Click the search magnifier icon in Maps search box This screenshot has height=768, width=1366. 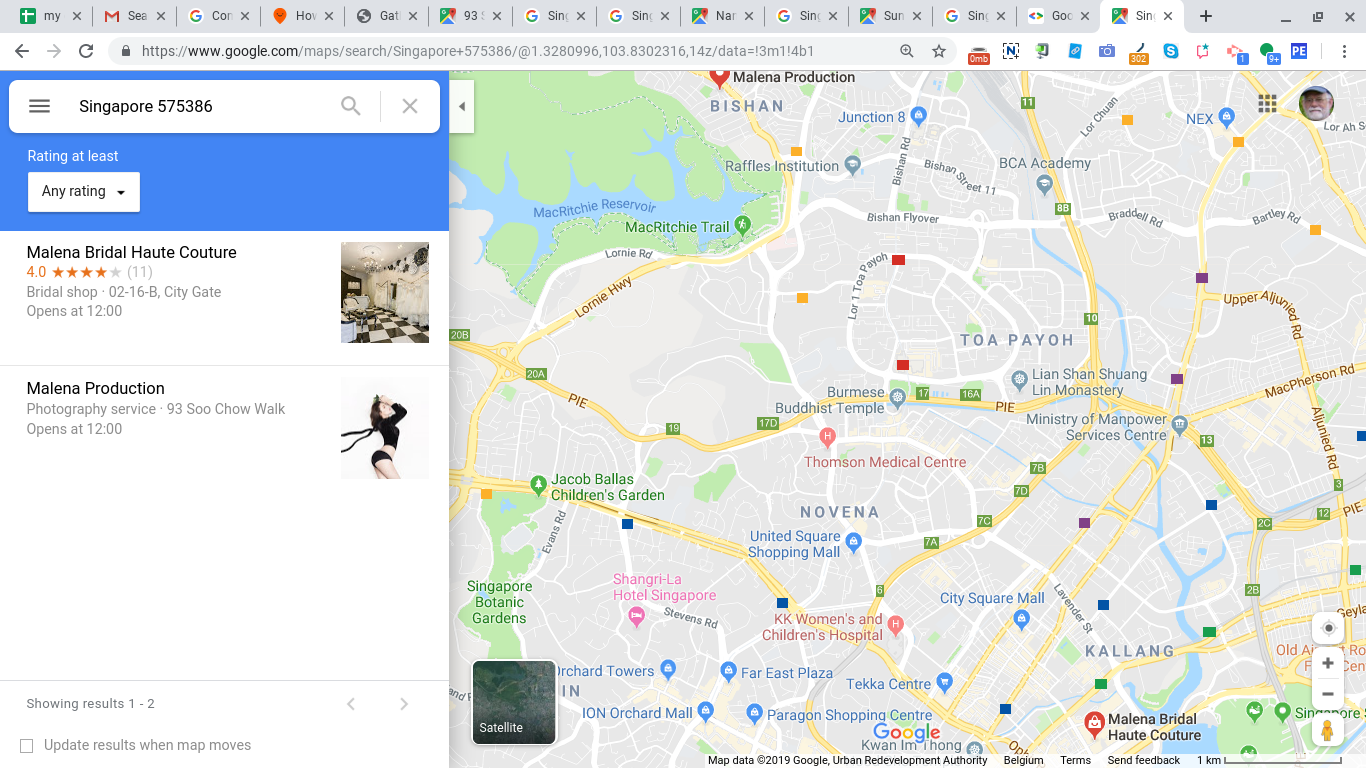point(350,106)
